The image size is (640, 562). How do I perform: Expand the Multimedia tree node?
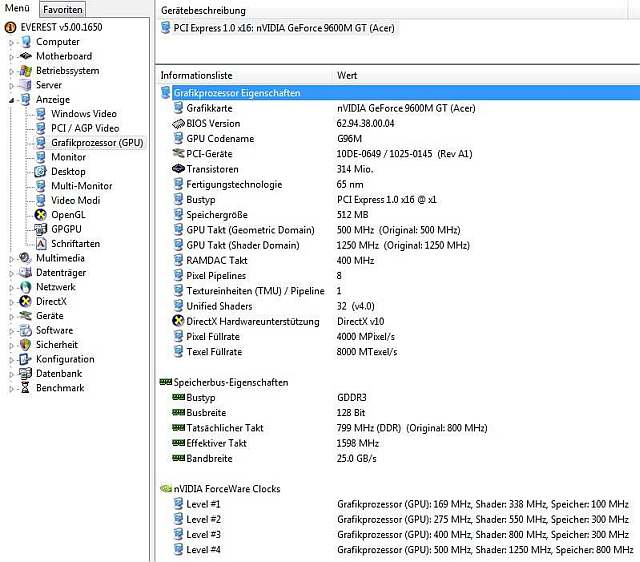(x=11, y=258)
